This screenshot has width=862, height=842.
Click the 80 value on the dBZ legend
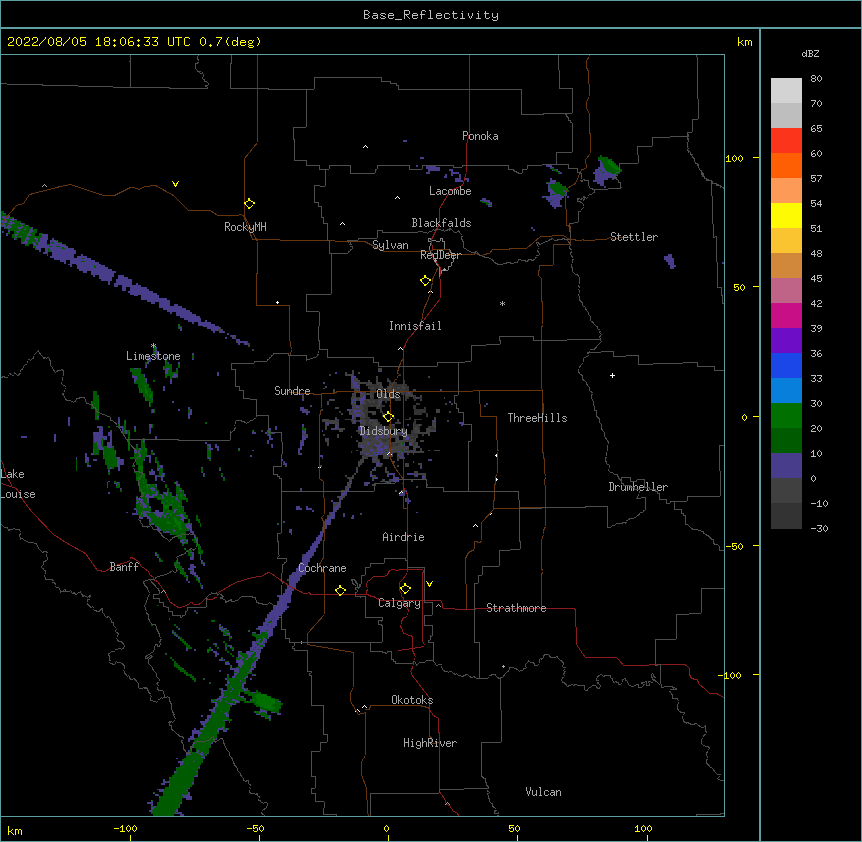(x=816, y=79)
